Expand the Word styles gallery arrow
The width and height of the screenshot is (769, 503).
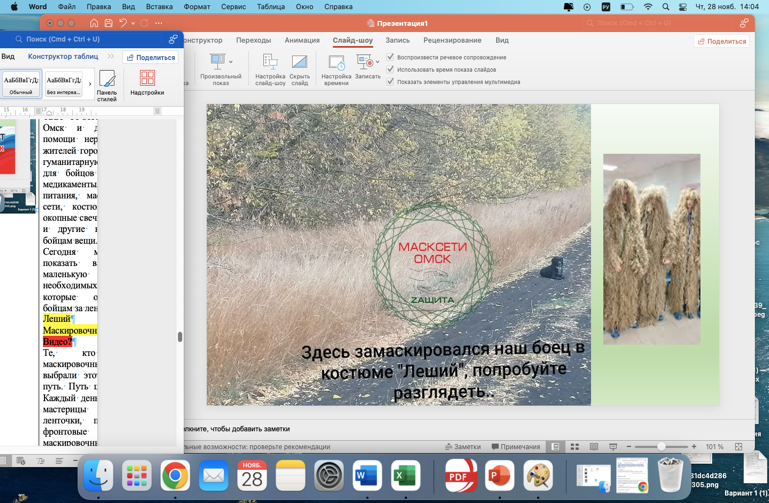click(90, 84)
